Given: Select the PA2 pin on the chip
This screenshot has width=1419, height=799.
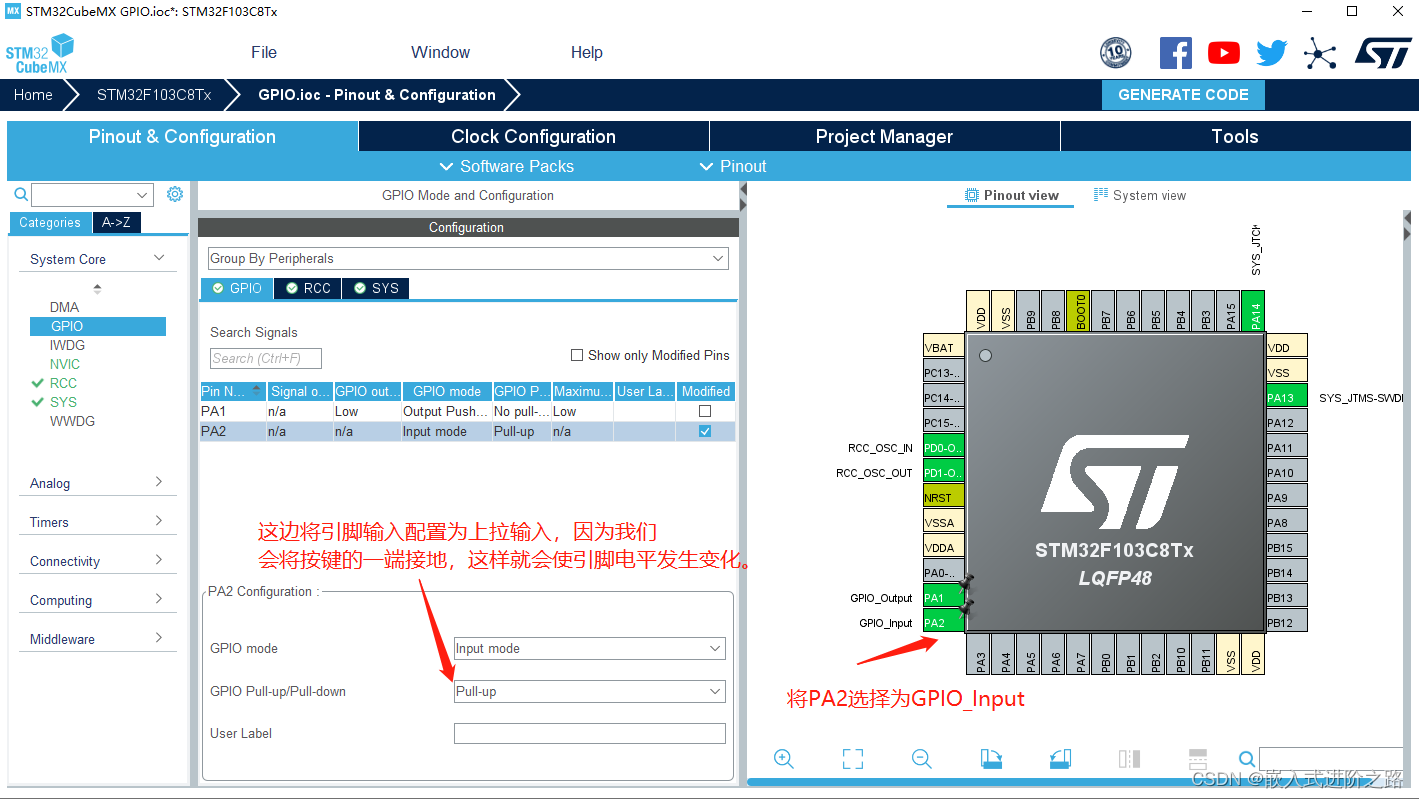Looking at the screenshot, I should point(943,623).
